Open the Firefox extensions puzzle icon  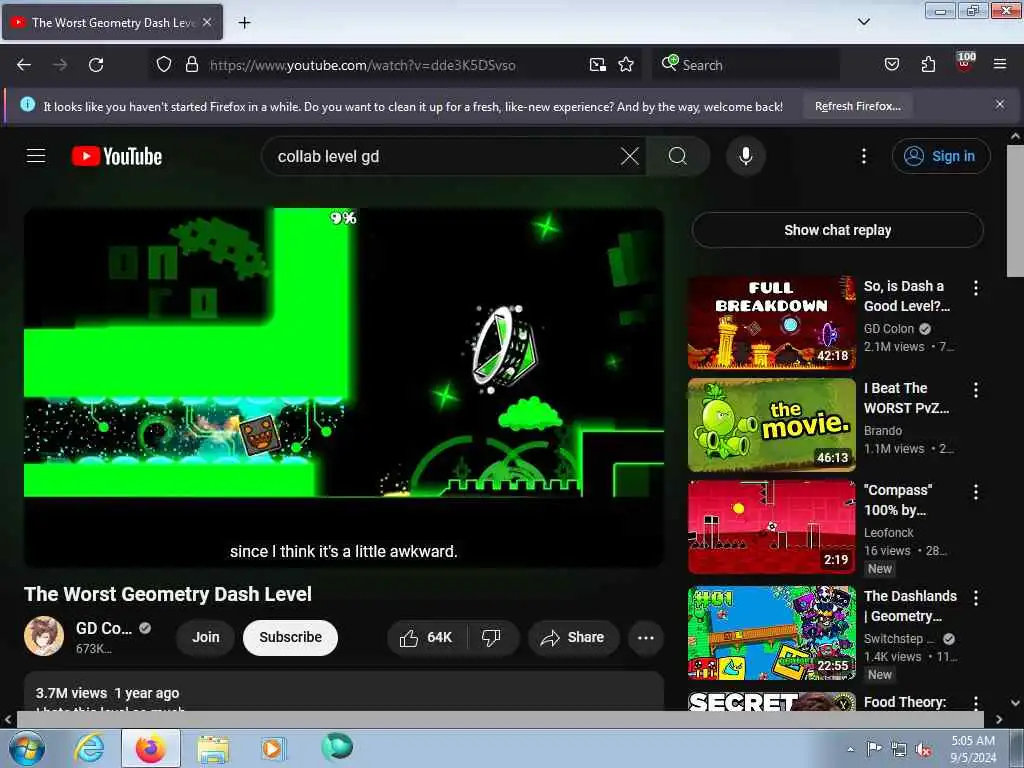coord(928,65)
